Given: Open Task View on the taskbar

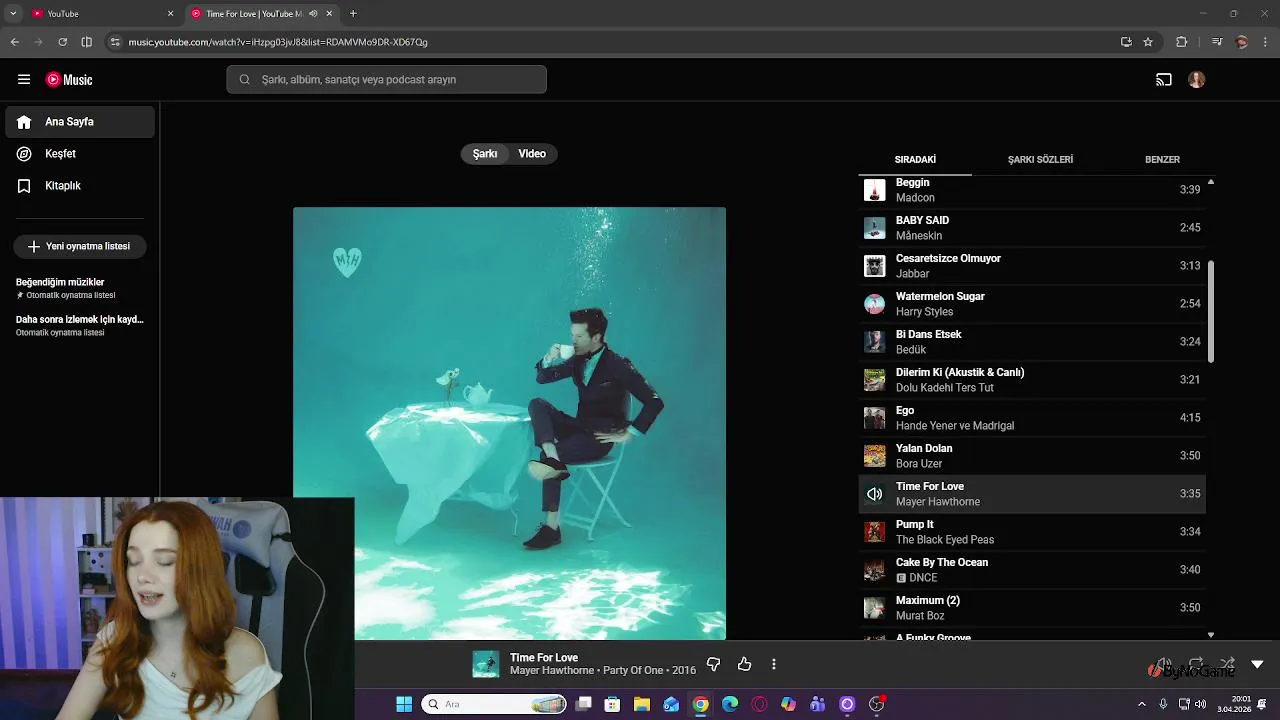Looking at the screenshot, I should (x=584, y=704).
